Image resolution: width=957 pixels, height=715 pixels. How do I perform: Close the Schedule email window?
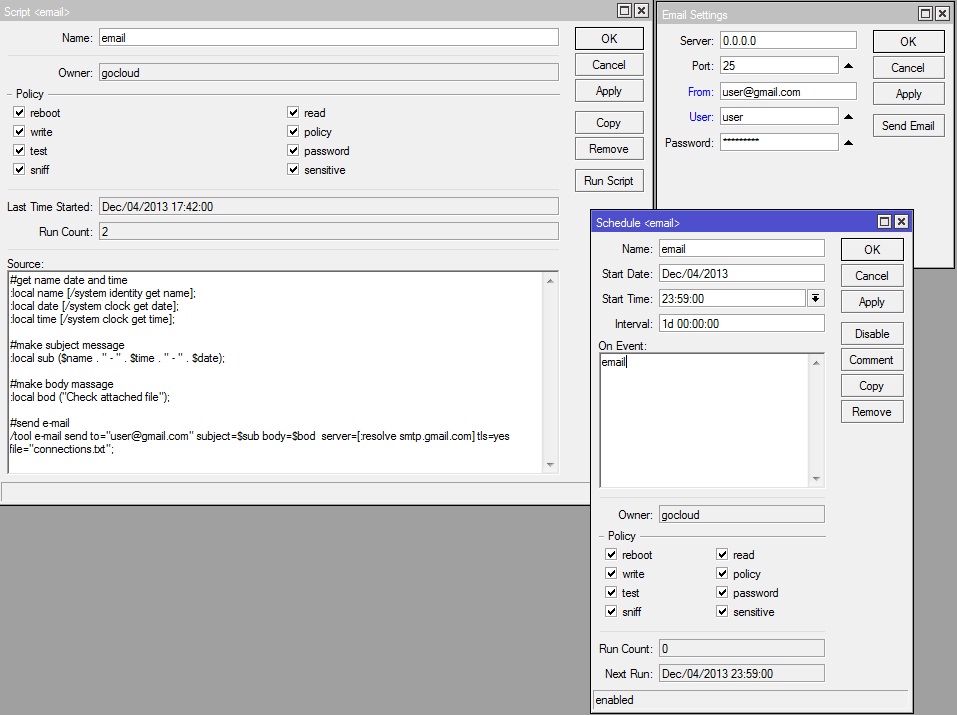click(x=901, y=222)
